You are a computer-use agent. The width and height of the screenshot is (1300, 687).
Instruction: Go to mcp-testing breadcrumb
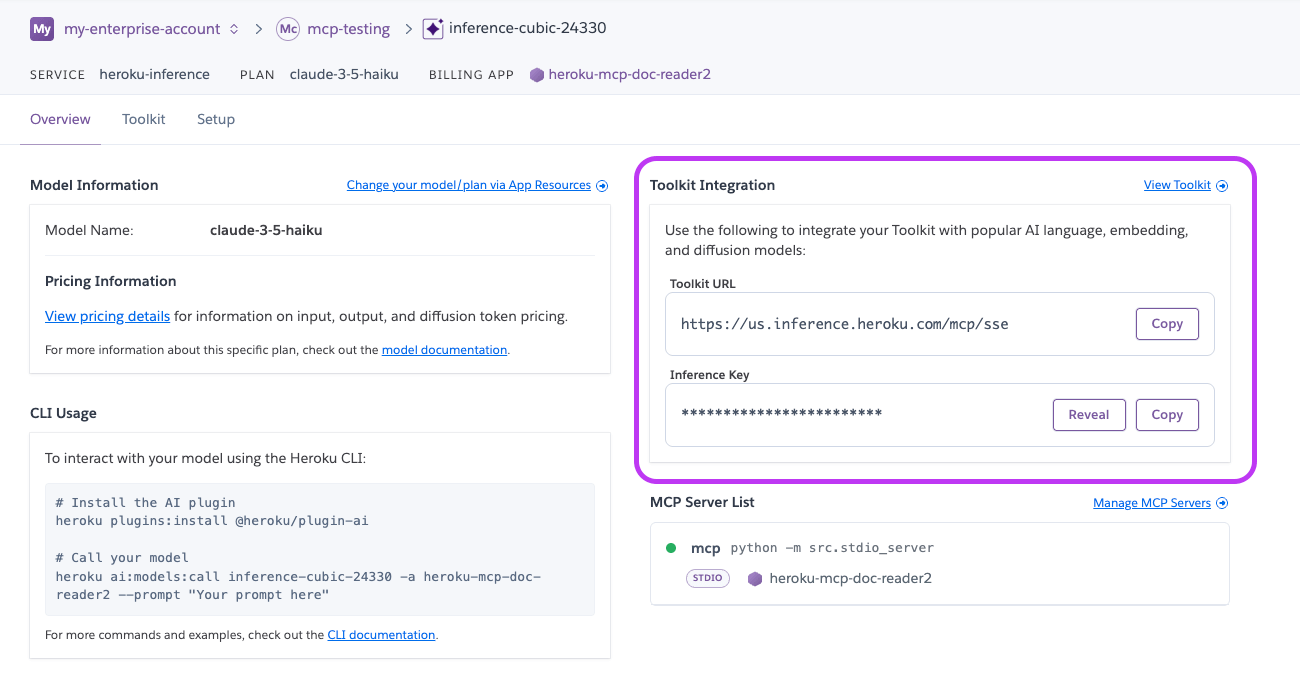tap(349, 29)
